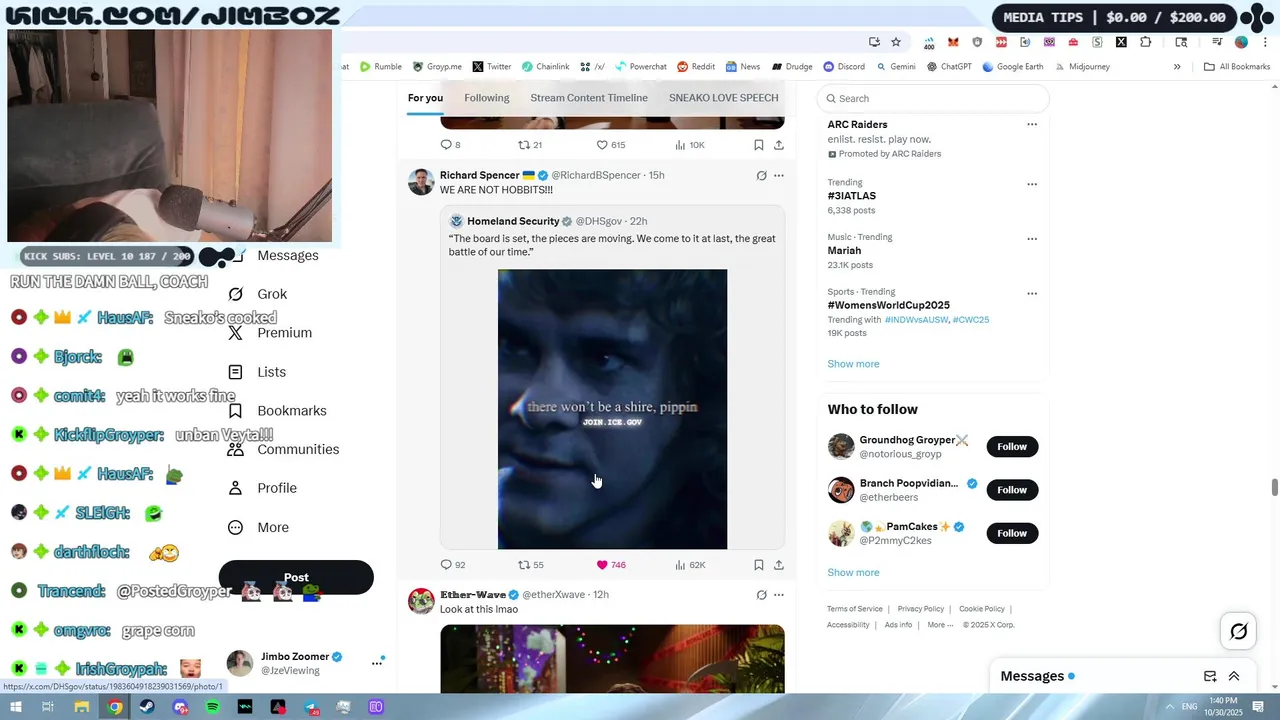Viewport: 1280px width, 720px height.
Task: Open Richard Spencer profile avatar
Action: (421, 182)
